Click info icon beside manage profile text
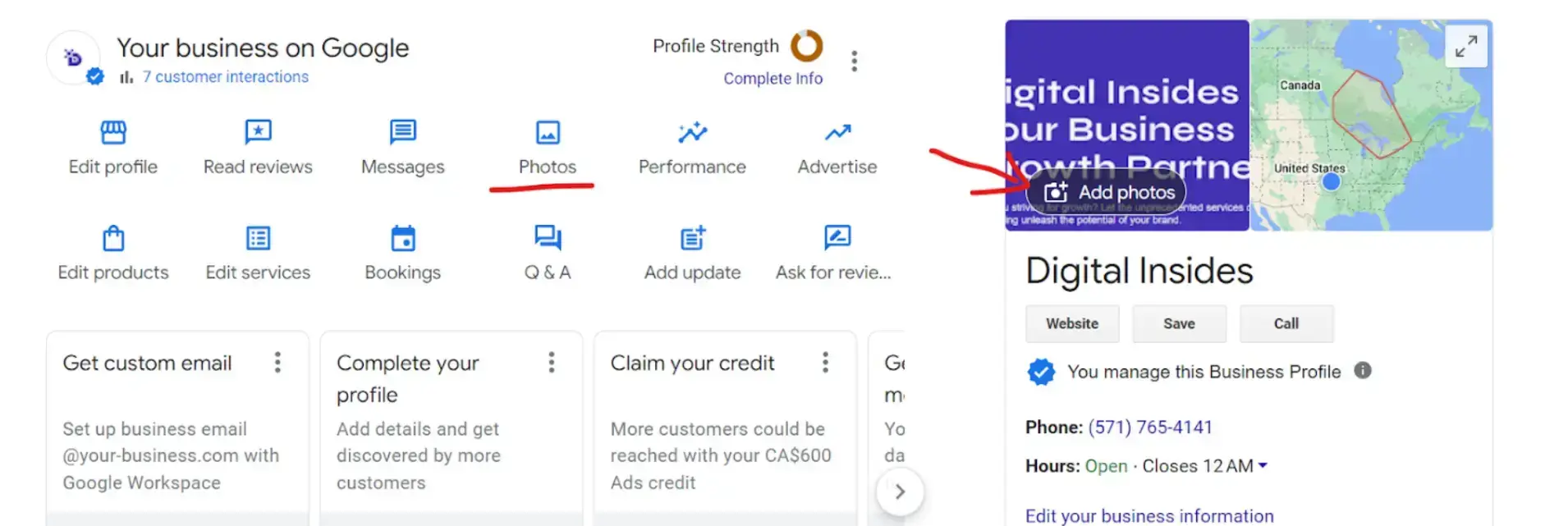The width and height of the screenshot is (1568, 526). coord(1363,370)
